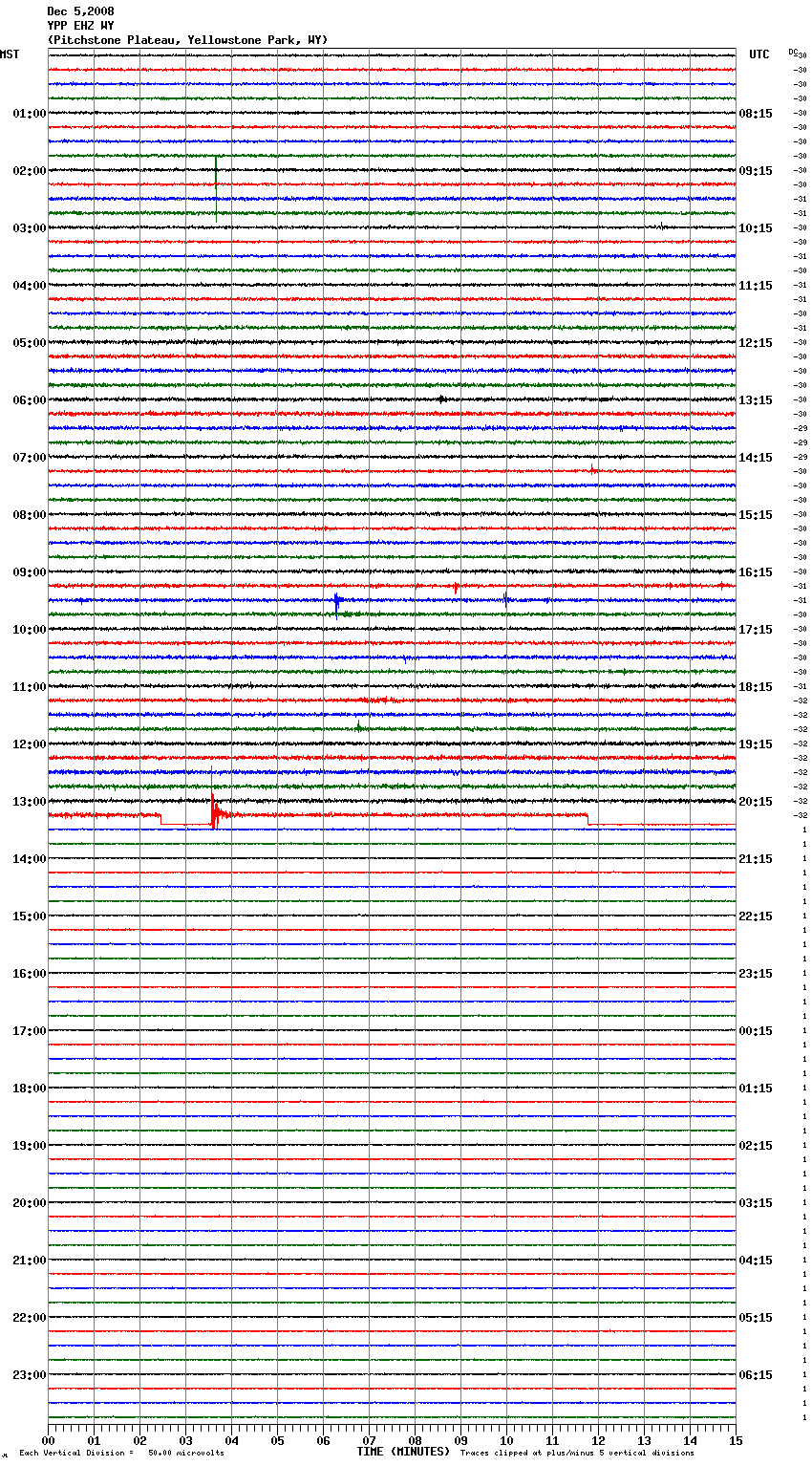Click minute tick 00 on the bottom axis
This screenshot has width=812, height=1466.
point(48,1440)
